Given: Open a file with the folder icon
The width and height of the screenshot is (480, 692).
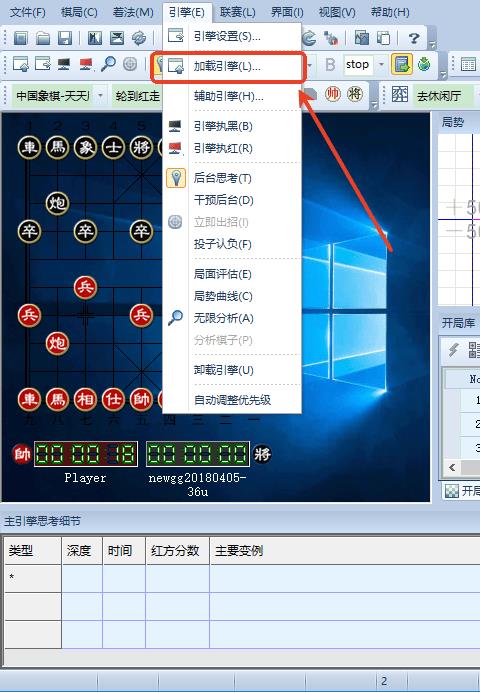Looking at the screenshot, I should pos(43,38).
